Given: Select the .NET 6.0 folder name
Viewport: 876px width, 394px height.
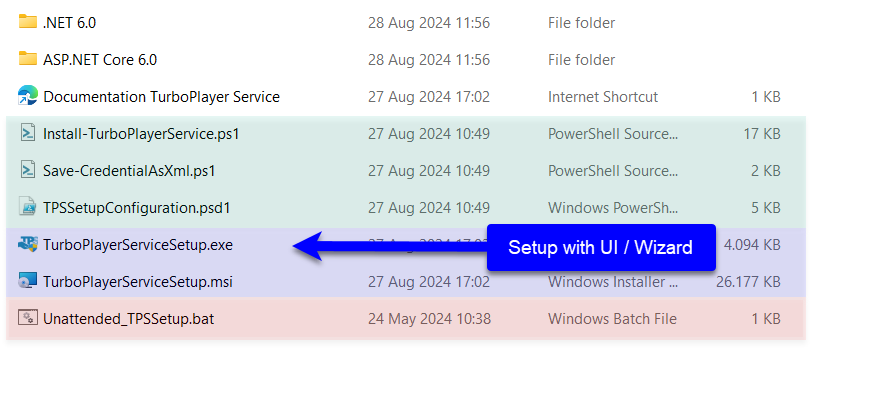Looking at the screenshot, I should [69, 23].
